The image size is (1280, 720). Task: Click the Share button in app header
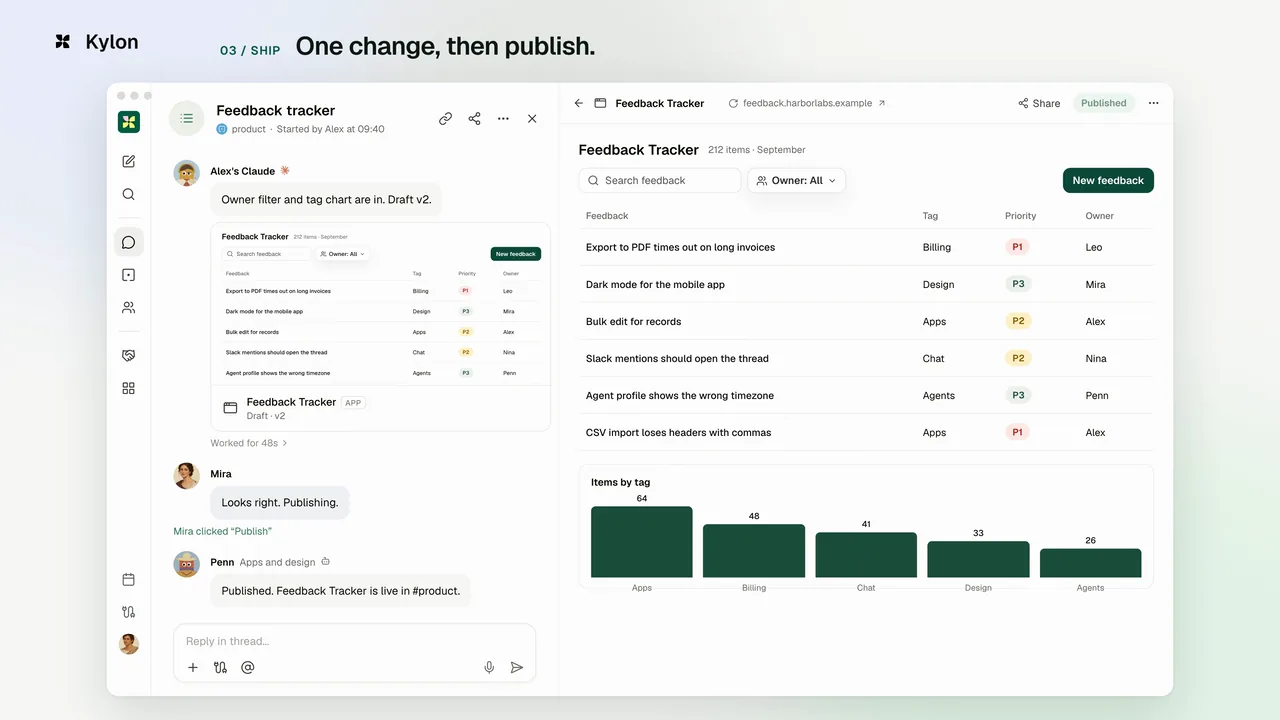[1039, 103]
